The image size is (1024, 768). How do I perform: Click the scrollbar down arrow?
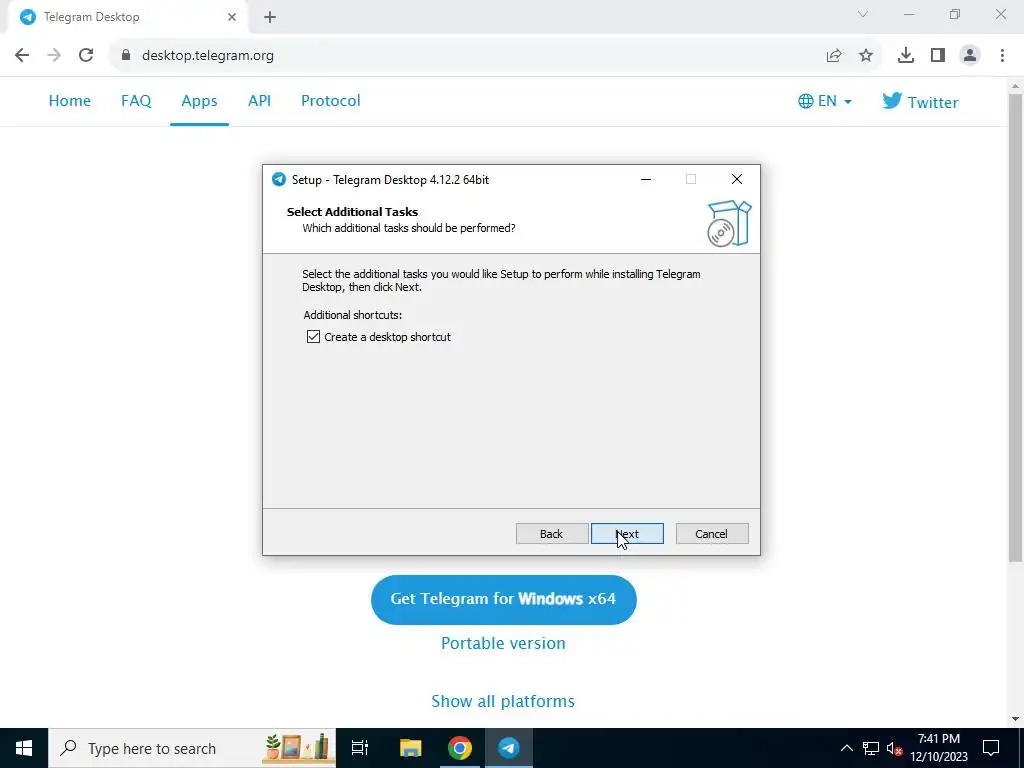point(1015,720)
